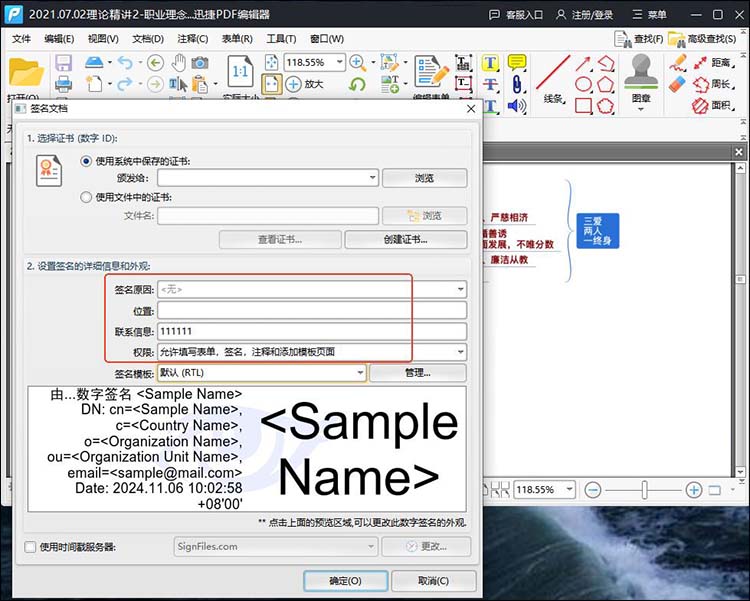Viewport: 750px width, 601px height.
Task: Click the bottom zoom out minus button
Action: click(x=593, y=490)
